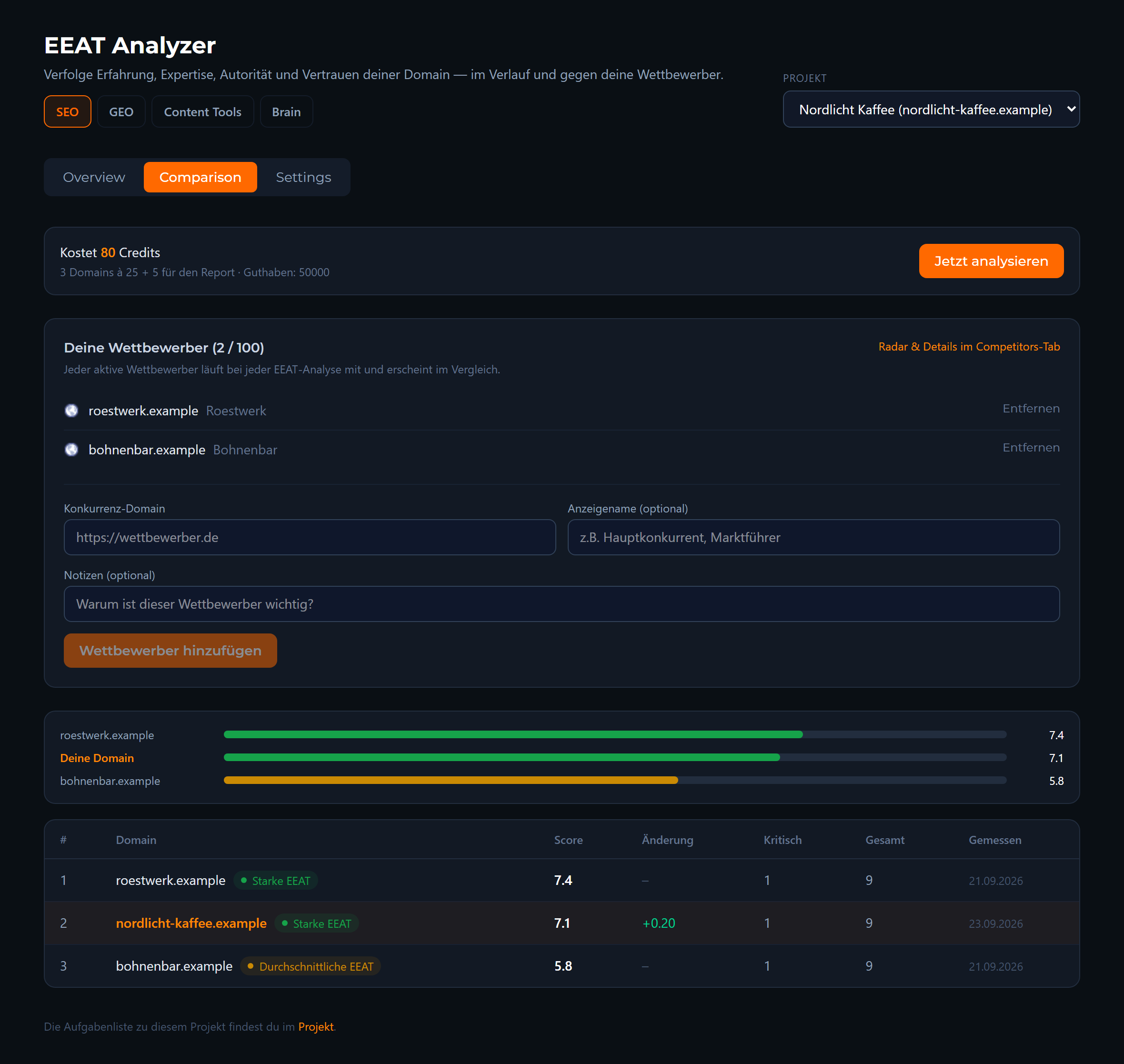Click the Gemessen column header
This screenshot has width=1124, height=1064.
(x=995, y=840)
